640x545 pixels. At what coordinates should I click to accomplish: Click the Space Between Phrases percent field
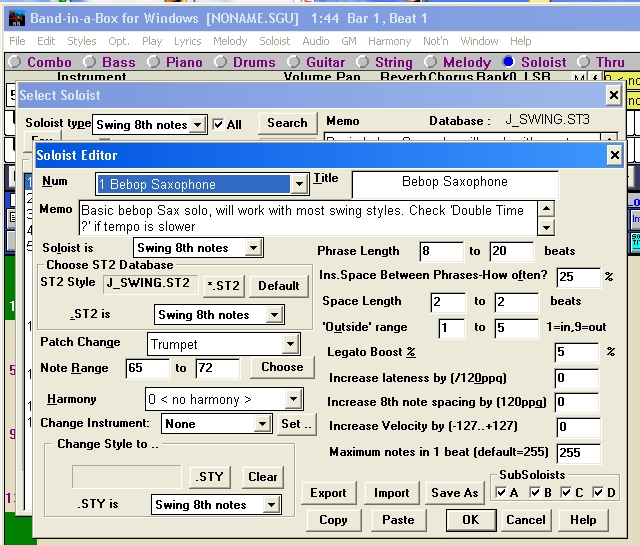tap(578, 277)
